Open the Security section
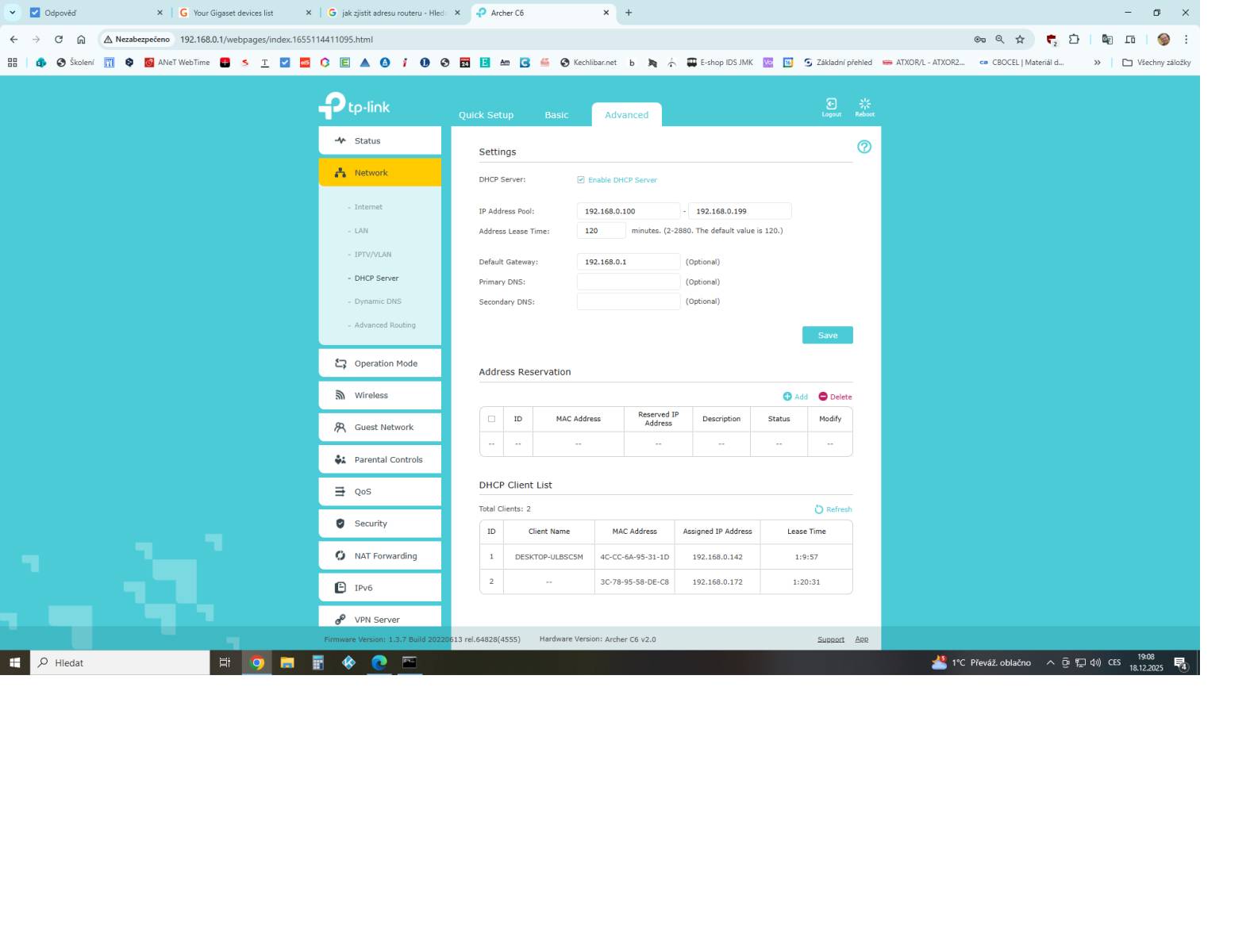Viewport: 1250px width, 952px height. point(379,524)
